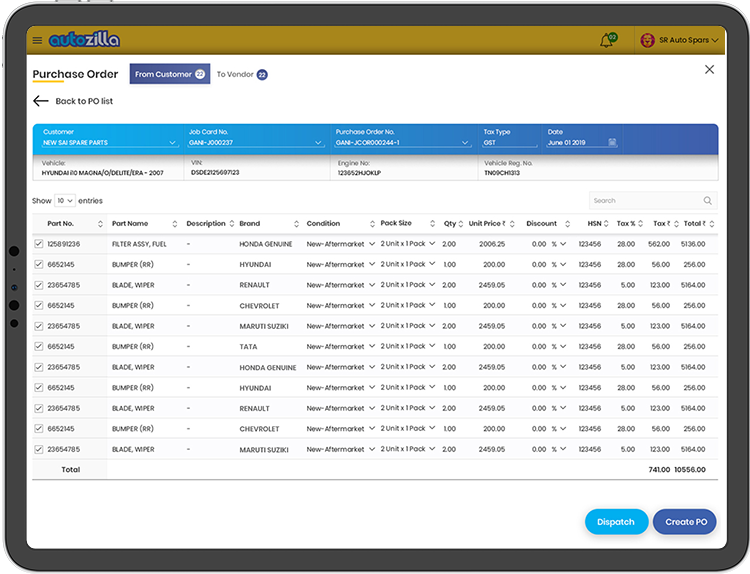Expand SR Auto Spars account menu

click(715, 40)
